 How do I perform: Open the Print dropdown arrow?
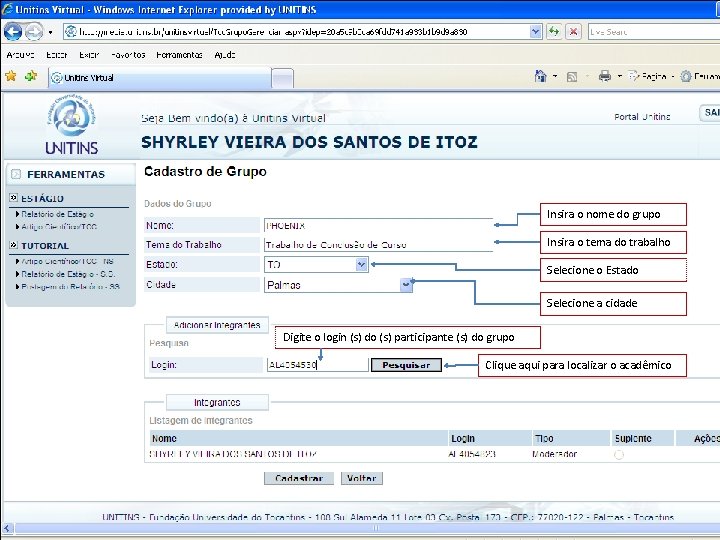(x=619, y=76)
